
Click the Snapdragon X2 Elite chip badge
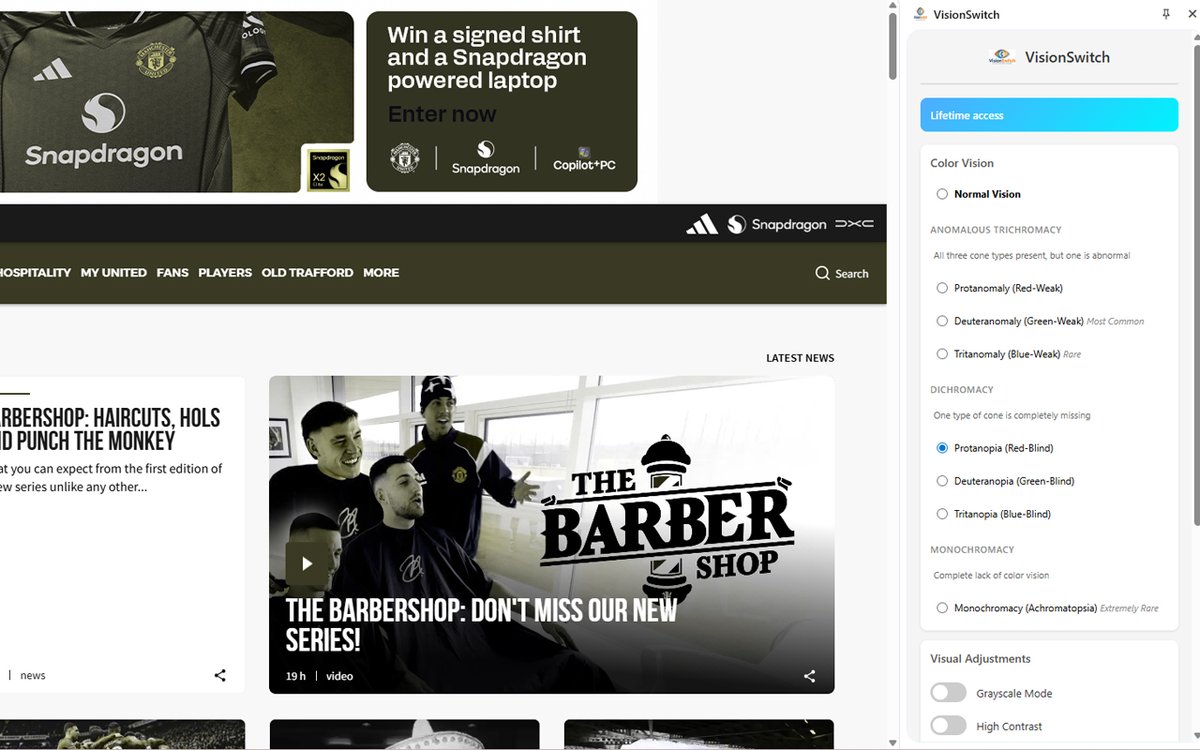(x=327, y=170)
